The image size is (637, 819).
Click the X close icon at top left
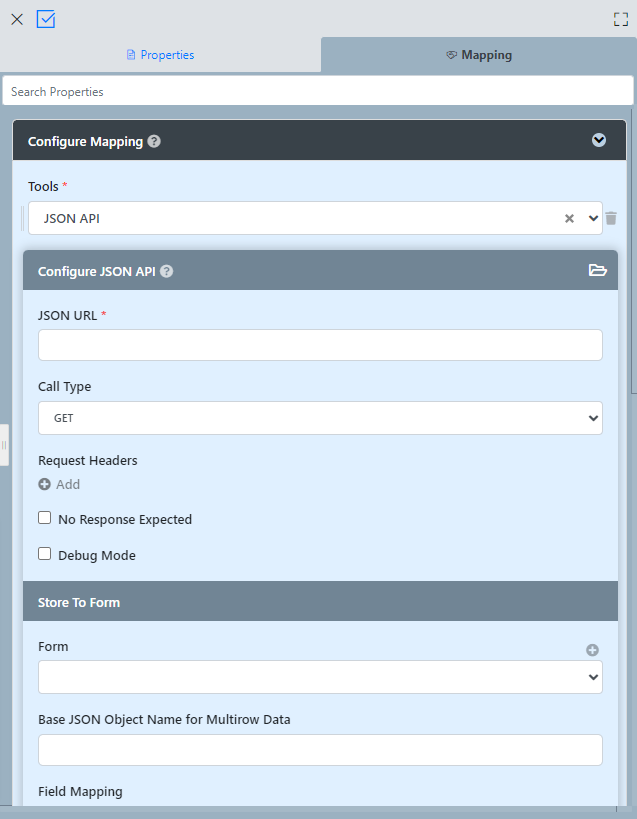[x=17, y=19]
